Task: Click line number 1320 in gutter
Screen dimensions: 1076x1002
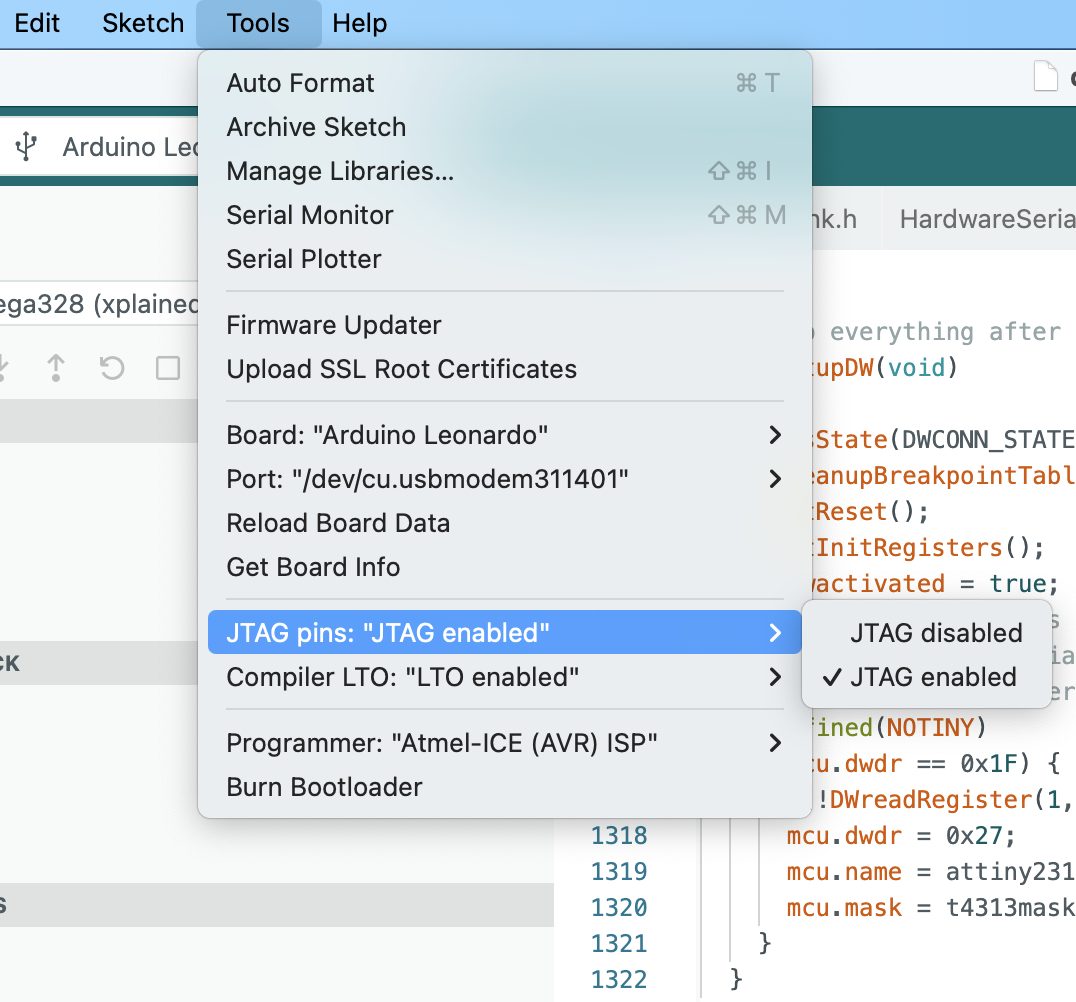Action: click(x=619, y=907)
